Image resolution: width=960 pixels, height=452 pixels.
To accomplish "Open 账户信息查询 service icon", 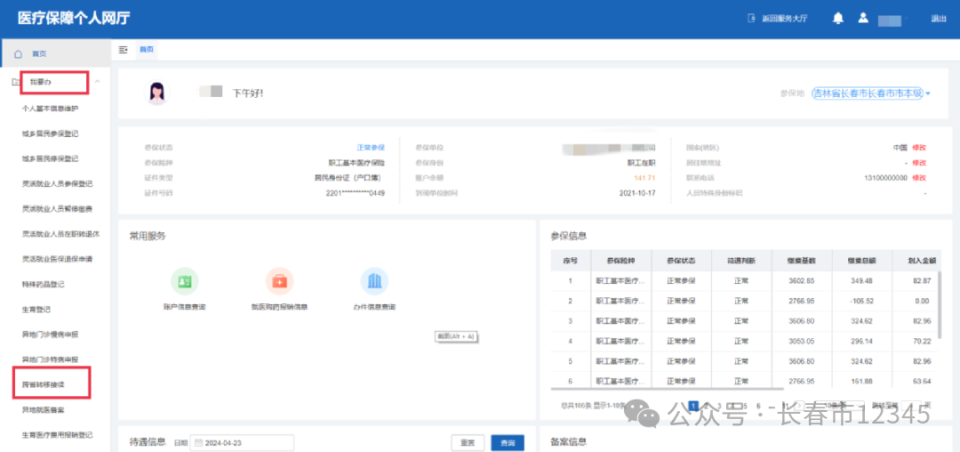I will click(x=184, y=281).
